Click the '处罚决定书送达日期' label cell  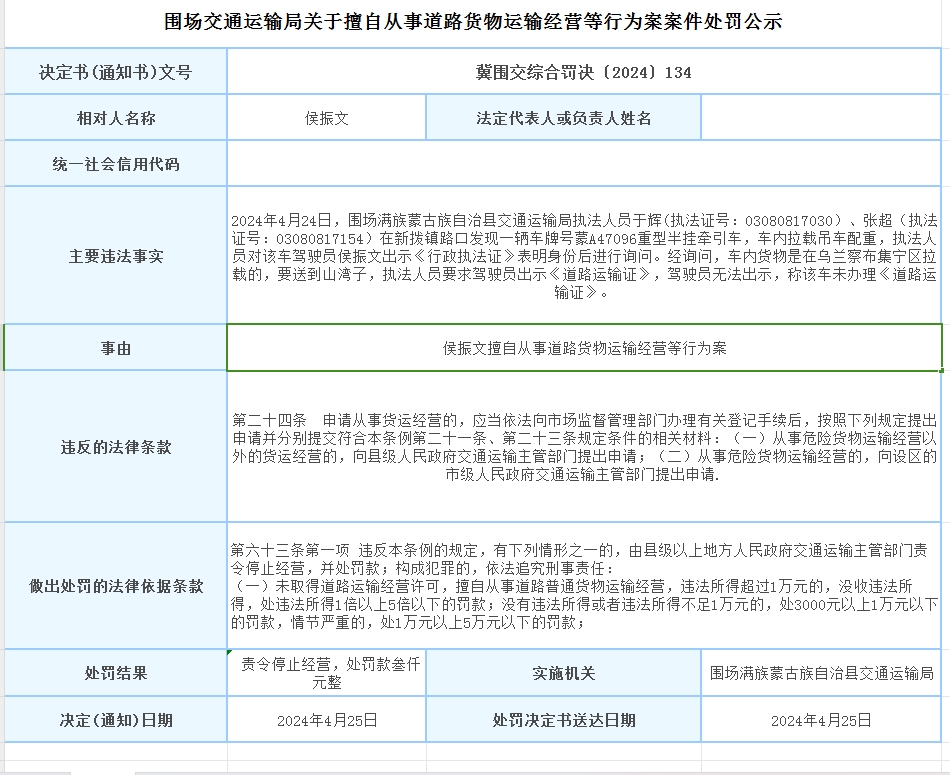tap(563, 719)
